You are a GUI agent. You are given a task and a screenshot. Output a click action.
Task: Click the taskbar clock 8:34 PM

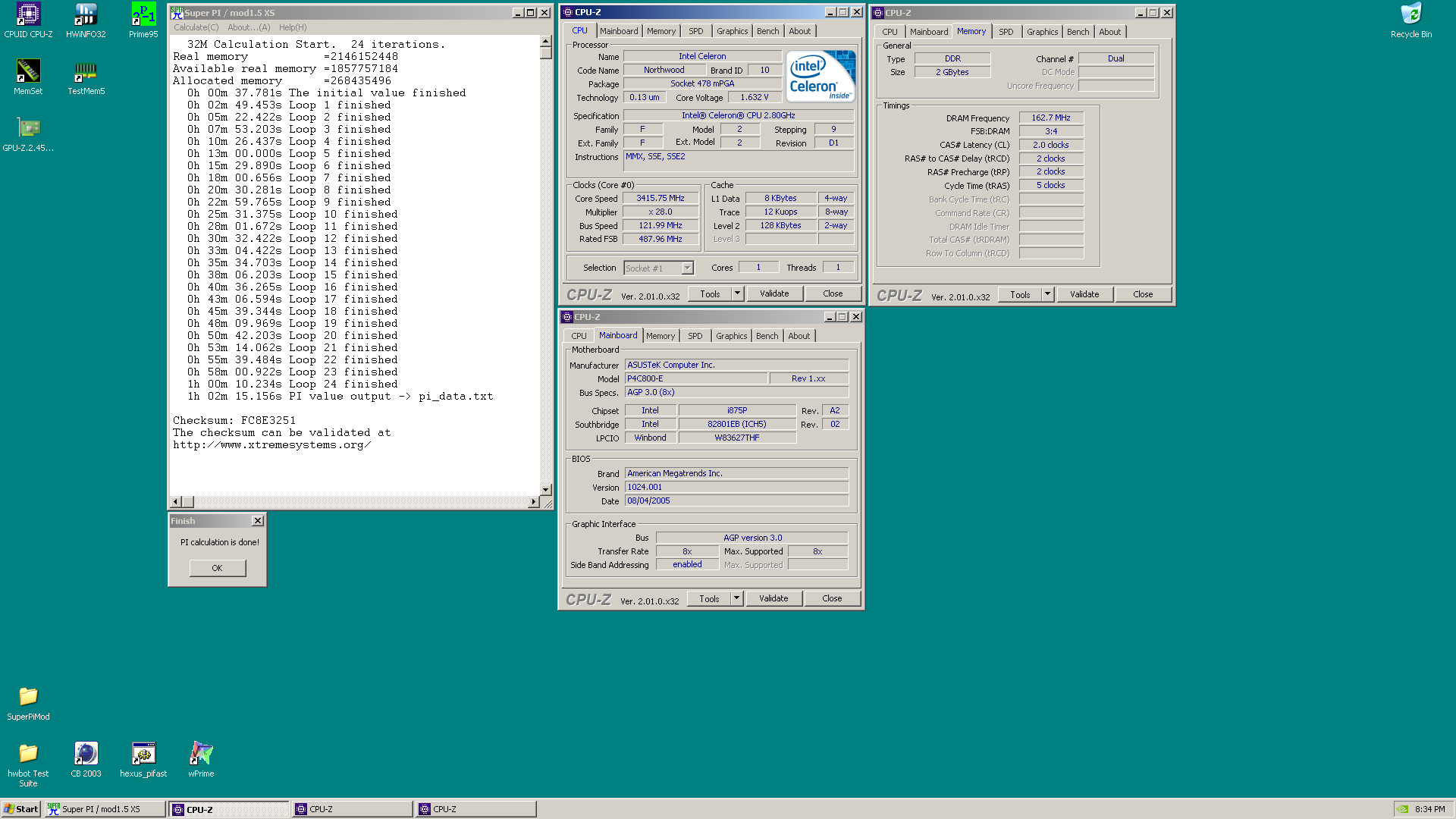click(1429, 809)
